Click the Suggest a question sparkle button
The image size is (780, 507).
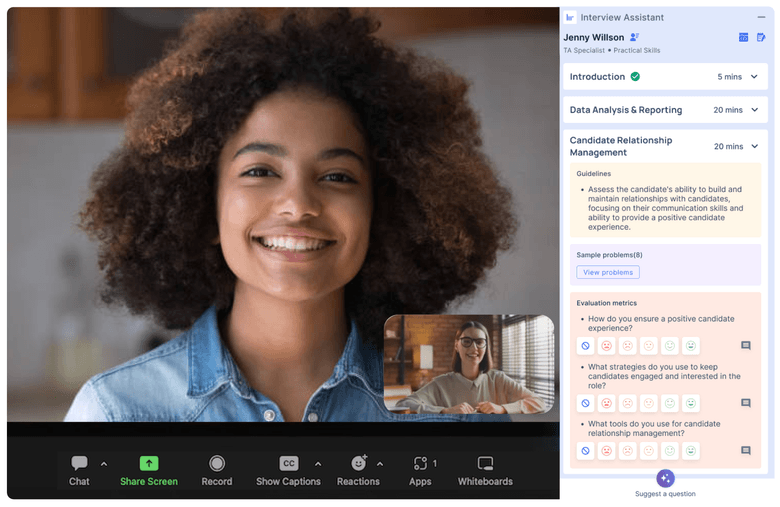pos(665,478)
